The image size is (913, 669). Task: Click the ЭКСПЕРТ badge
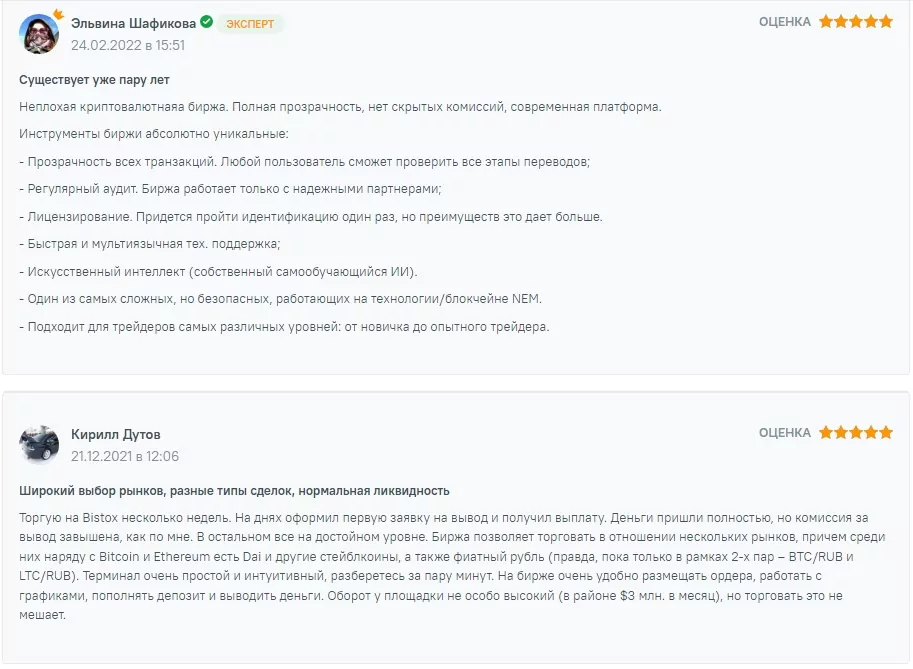[250, 24]
